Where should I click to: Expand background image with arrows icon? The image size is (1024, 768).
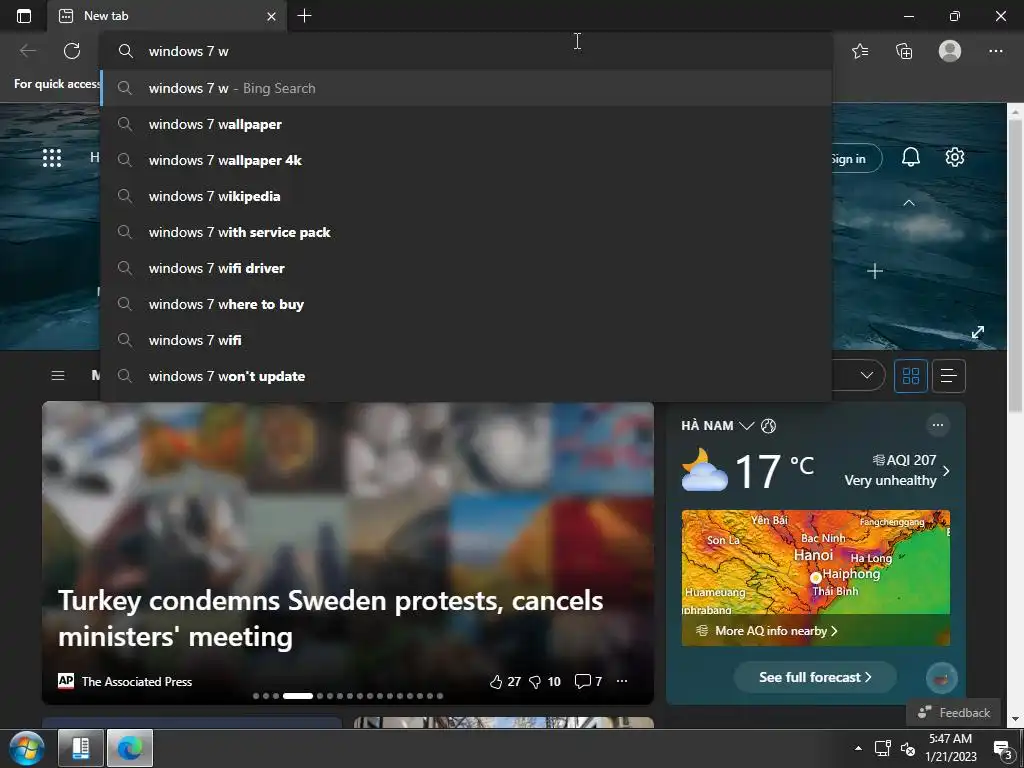pyautogui.click(x=978, y=332)
